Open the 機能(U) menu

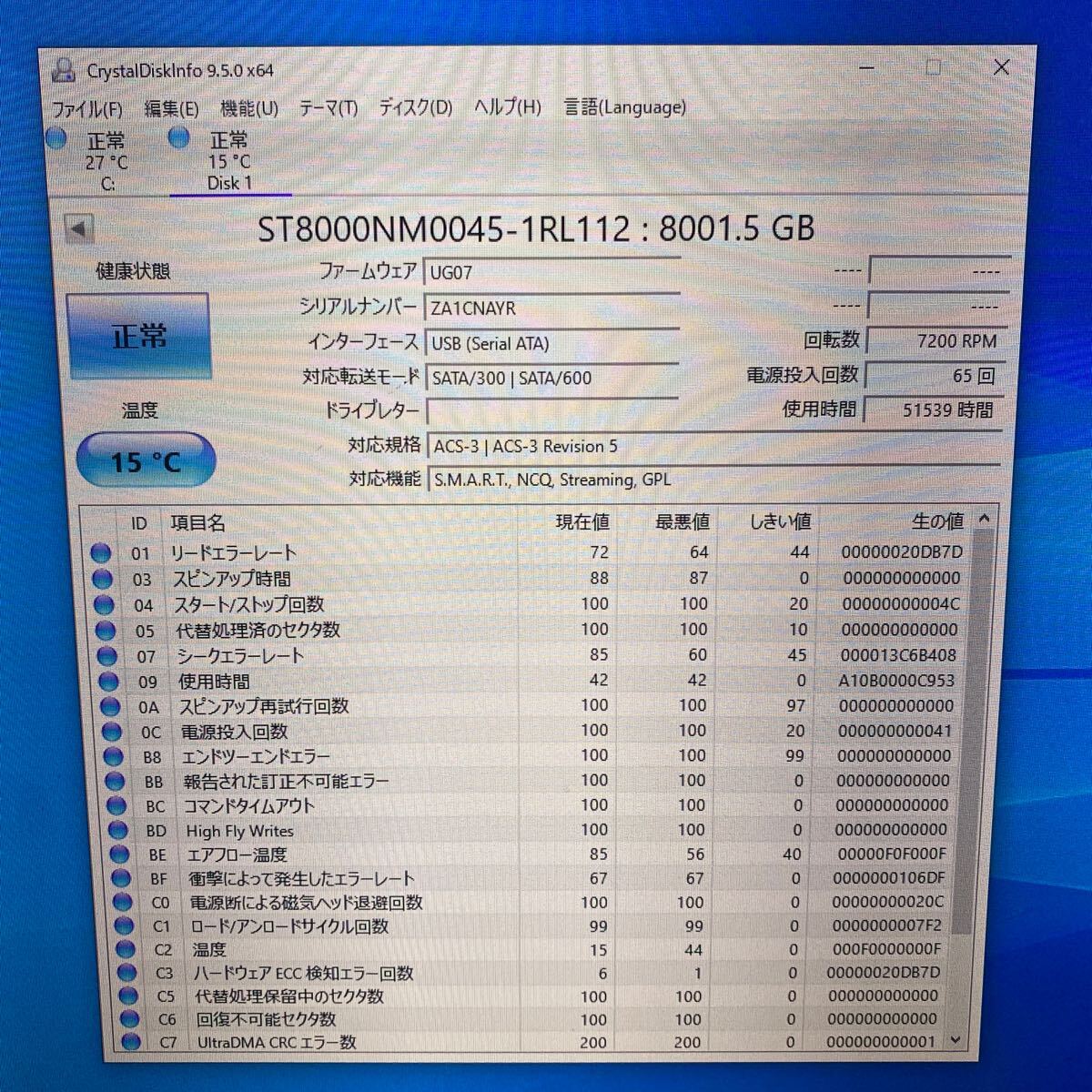249,108
